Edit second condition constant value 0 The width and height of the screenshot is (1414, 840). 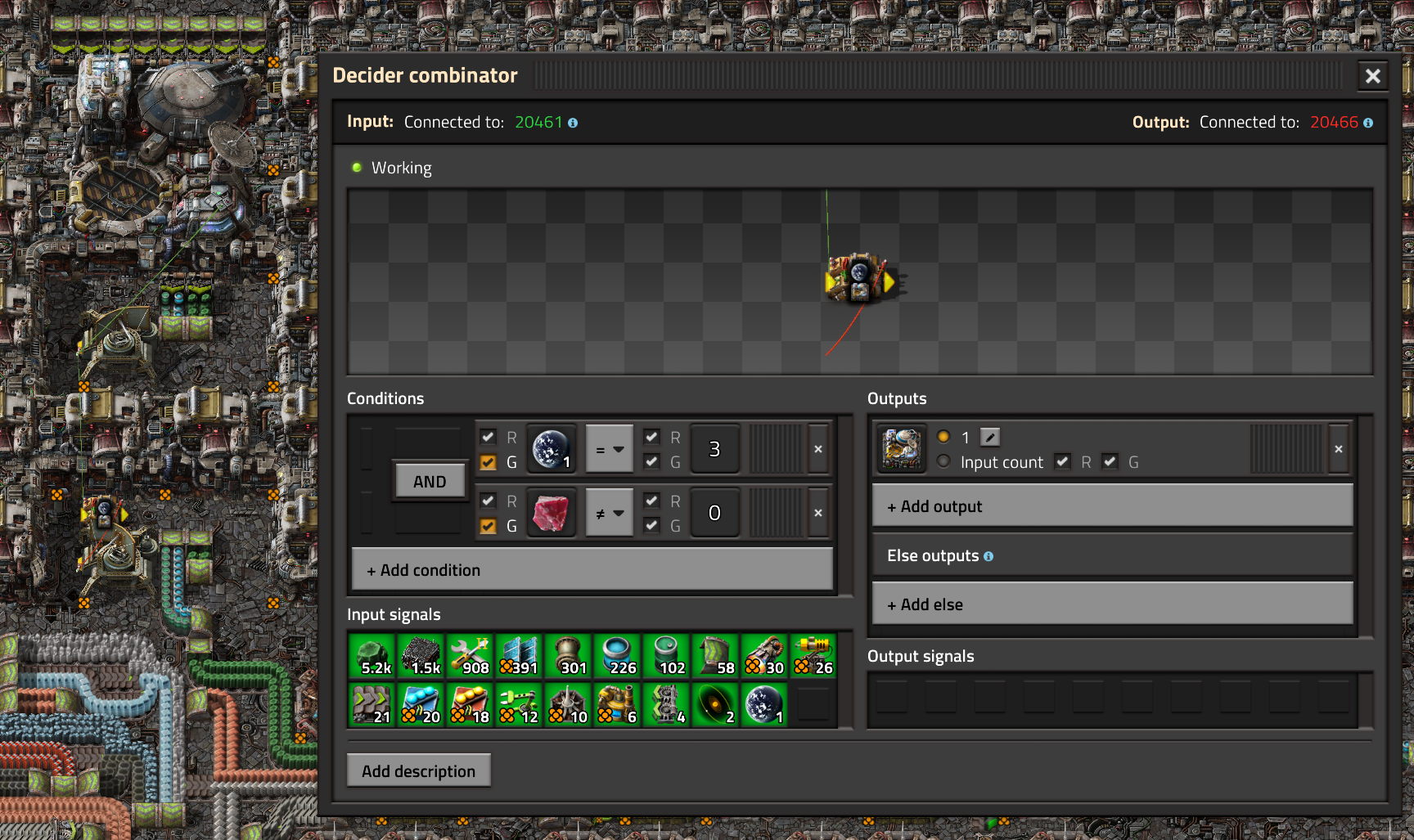click(714, 513)
